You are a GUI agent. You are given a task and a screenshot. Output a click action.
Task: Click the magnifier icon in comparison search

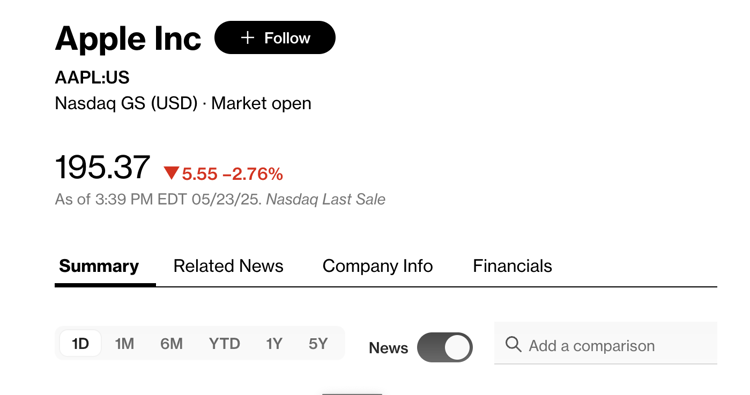coord(513,344)
